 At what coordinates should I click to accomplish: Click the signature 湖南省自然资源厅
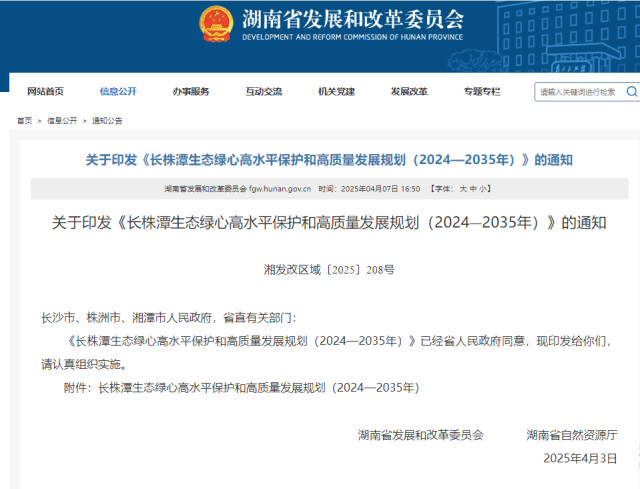(x=572, y=435)
